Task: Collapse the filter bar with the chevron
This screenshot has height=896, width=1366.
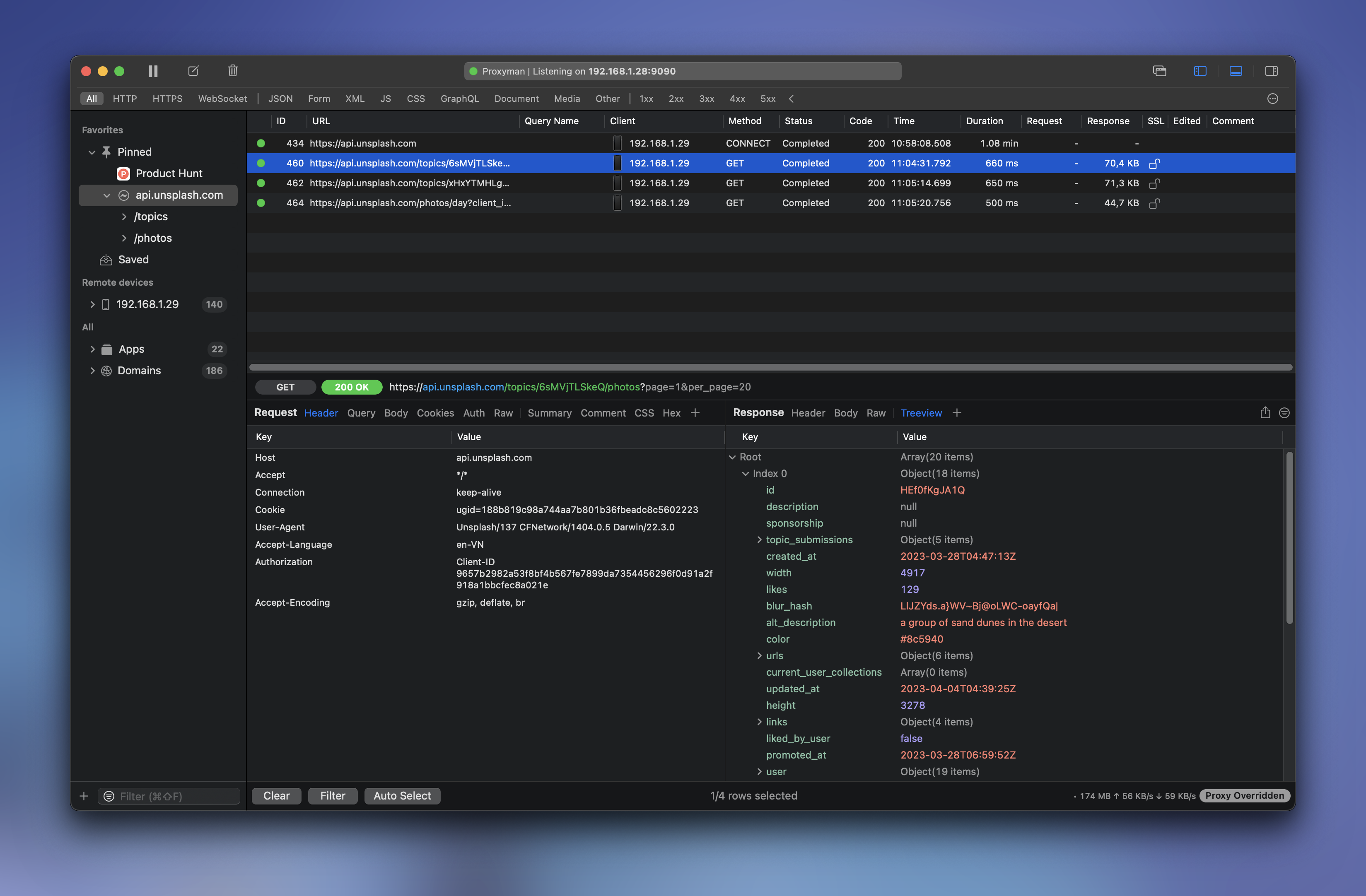Action: (791, 99)
